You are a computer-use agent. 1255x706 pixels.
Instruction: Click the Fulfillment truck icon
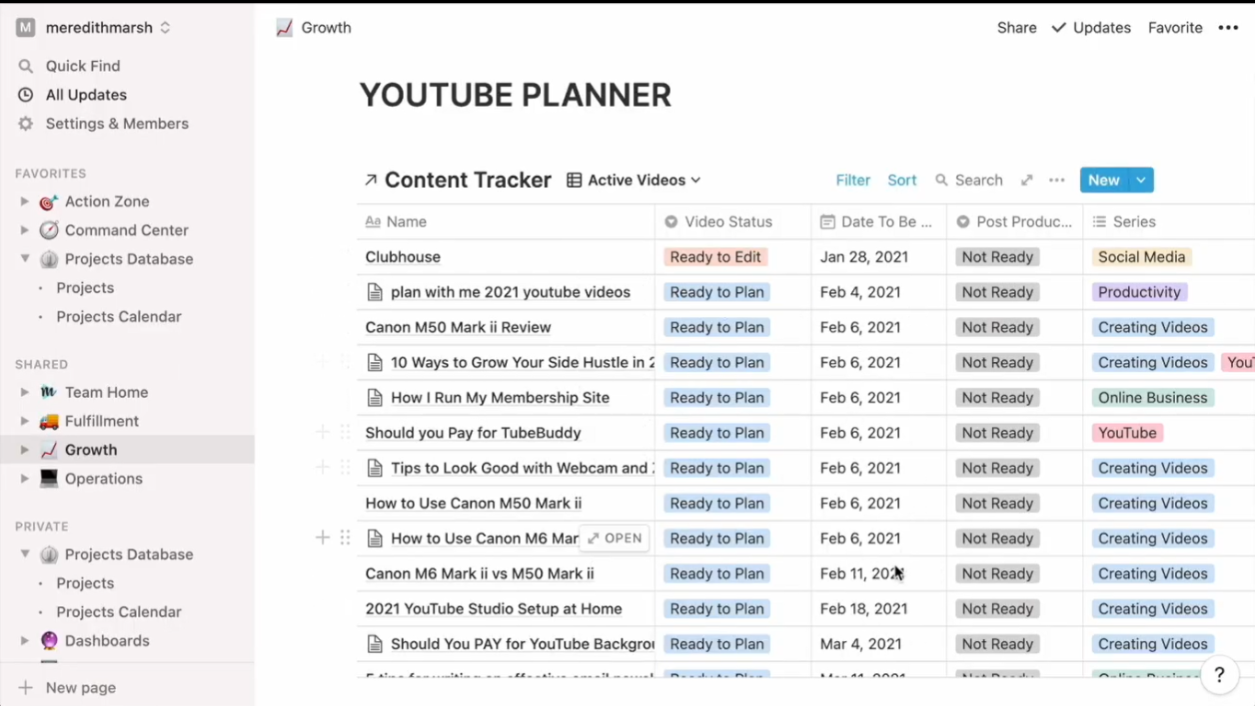49,421
